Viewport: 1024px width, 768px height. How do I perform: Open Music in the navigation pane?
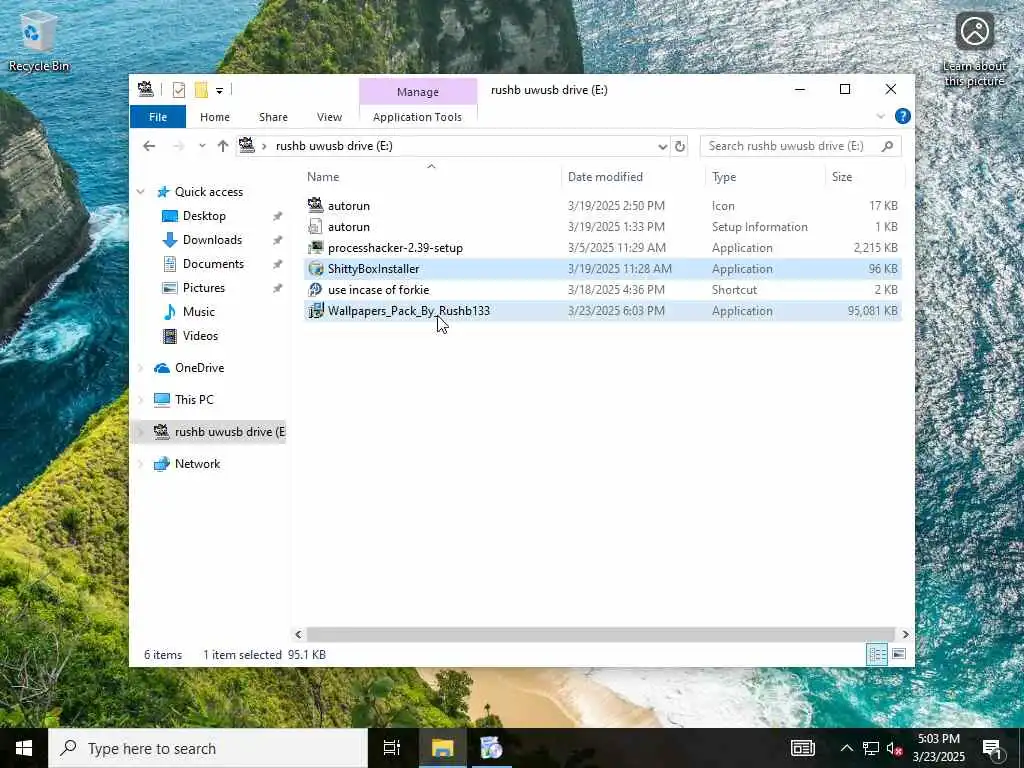point(199,312)
